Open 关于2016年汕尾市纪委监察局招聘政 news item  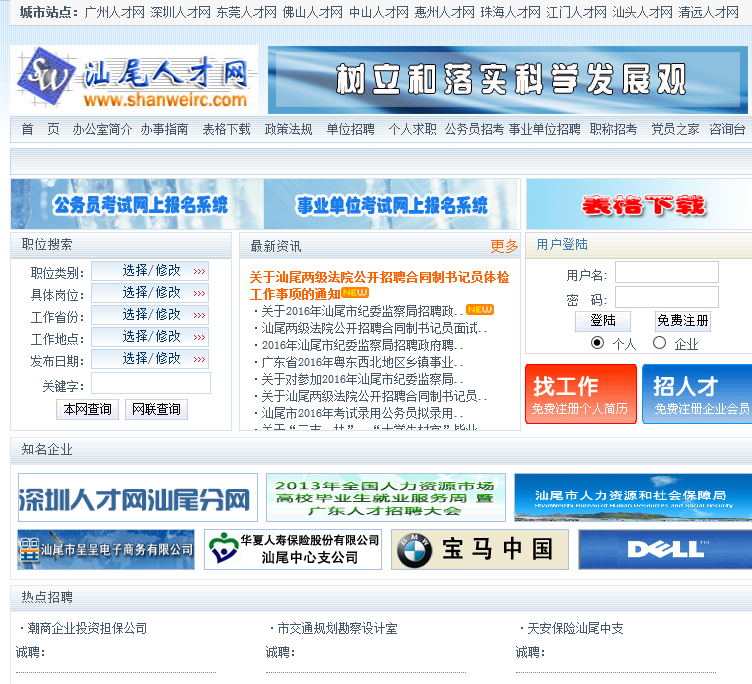coord(362,311)
